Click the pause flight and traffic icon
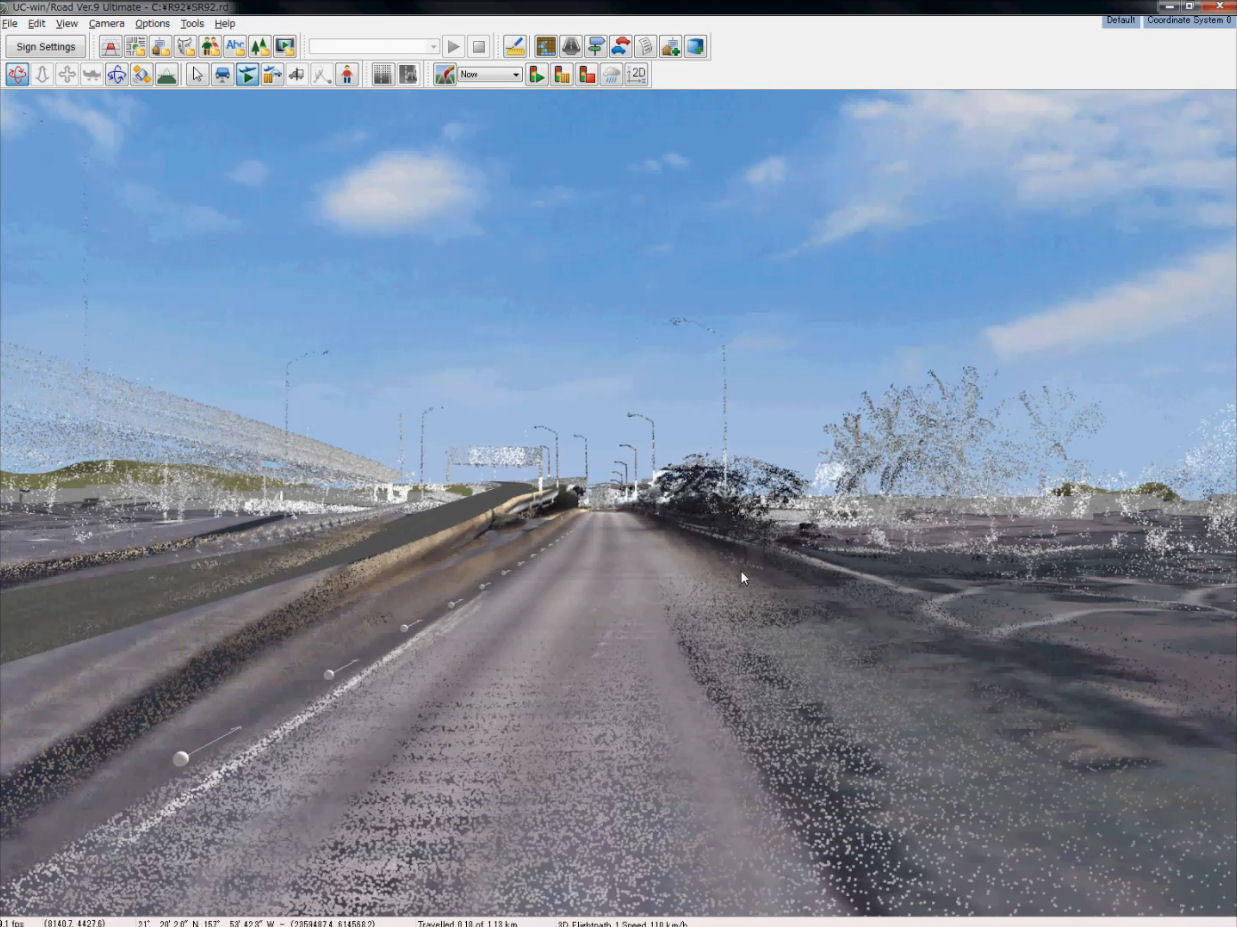This screenshot has height=927, width=1237. tap(273, 75)
